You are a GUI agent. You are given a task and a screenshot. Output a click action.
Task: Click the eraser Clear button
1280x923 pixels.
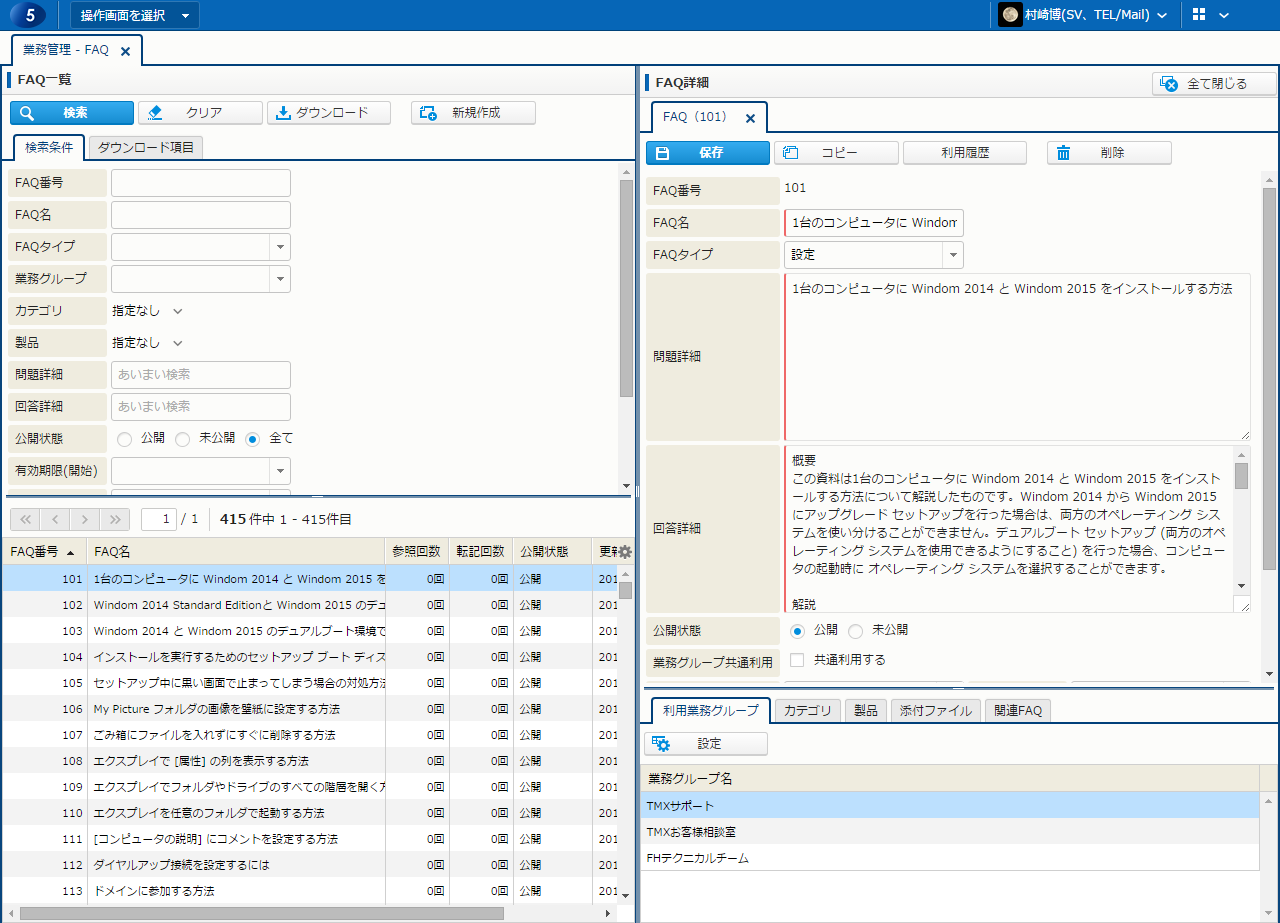200,113
